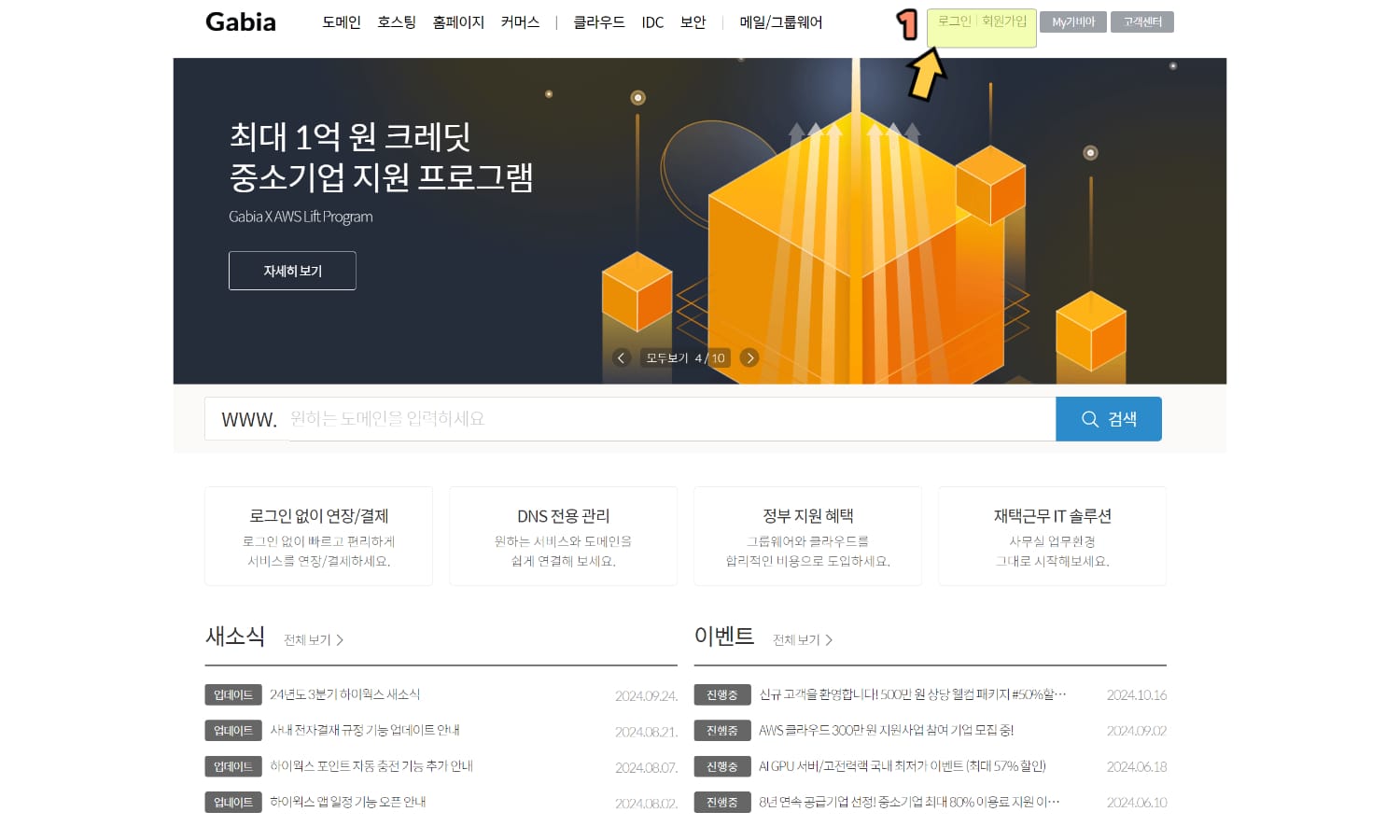This screenshot has height=840, width=1400.
Task: Open event 신규 고객을 환영합니다 500만 원
Action: (913, 694)
